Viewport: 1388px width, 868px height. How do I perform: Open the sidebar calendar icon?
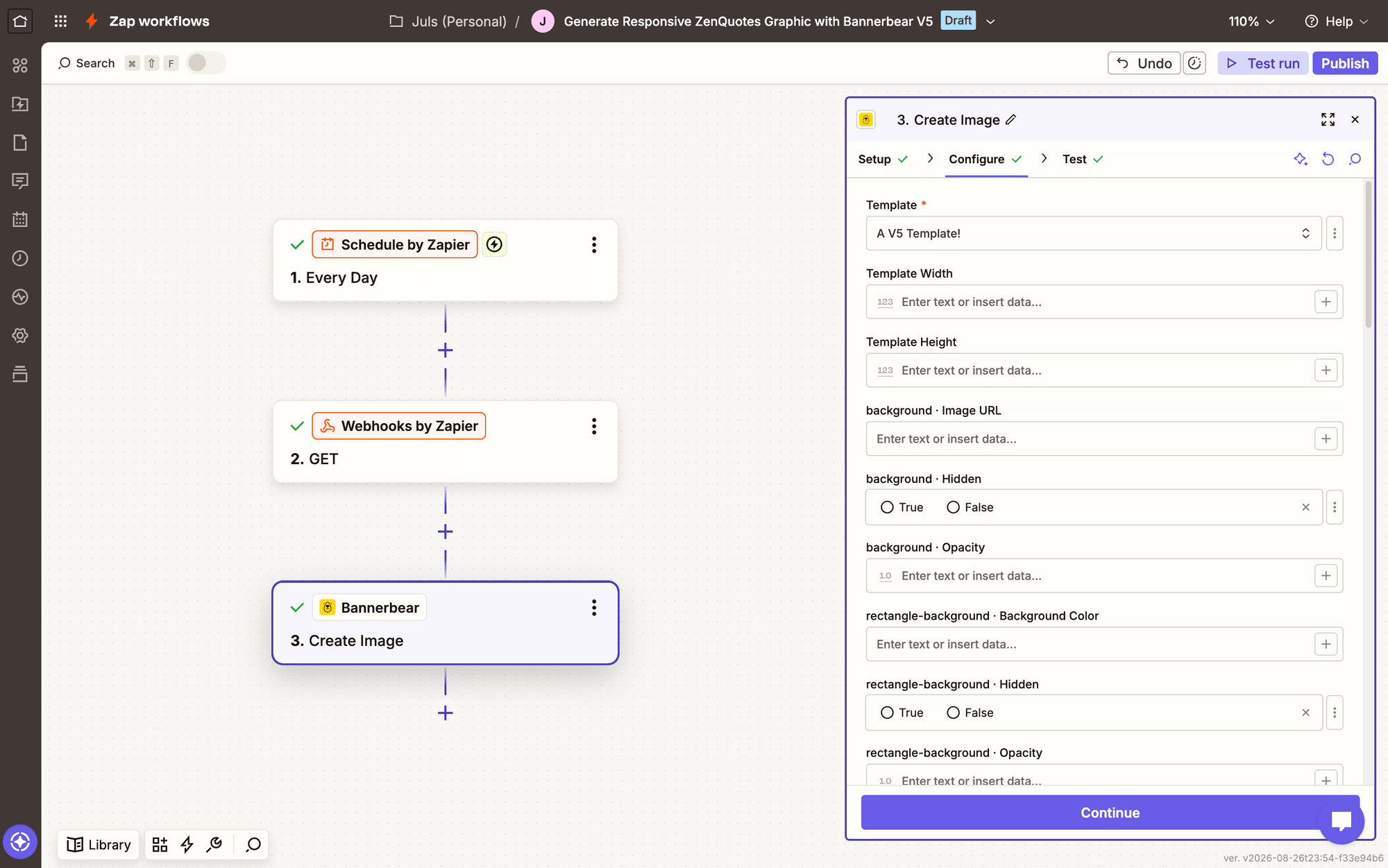click(20, 219)
